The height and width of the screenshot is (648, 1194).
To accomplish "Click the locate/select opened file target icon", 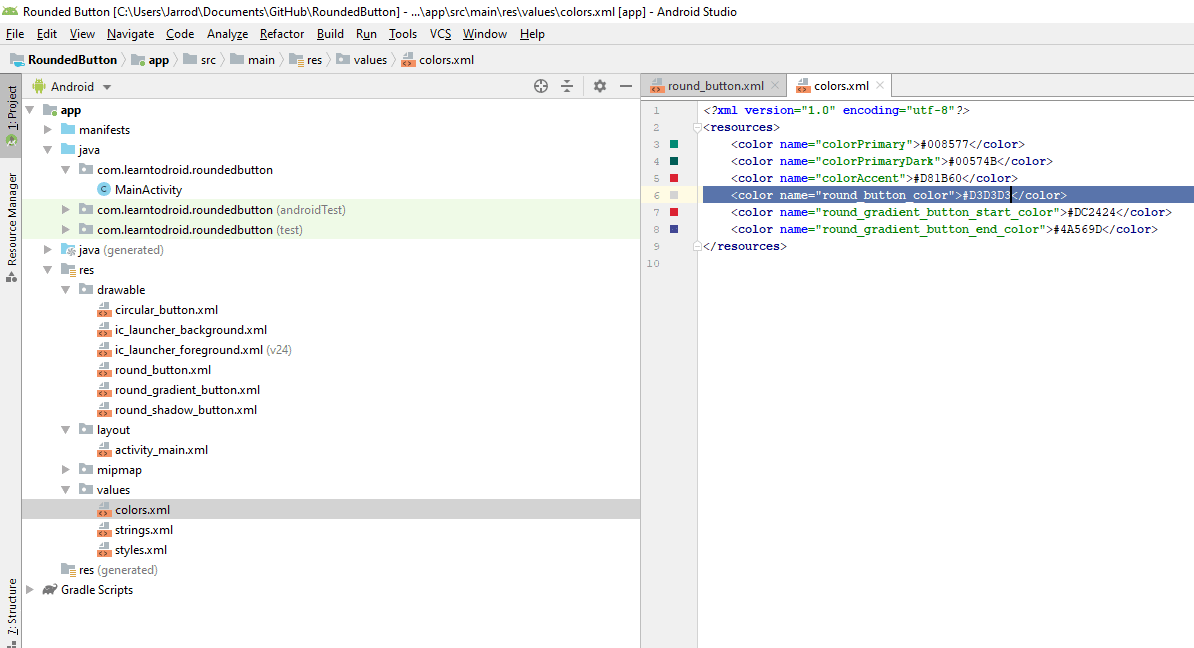I will tap(541, 86).
